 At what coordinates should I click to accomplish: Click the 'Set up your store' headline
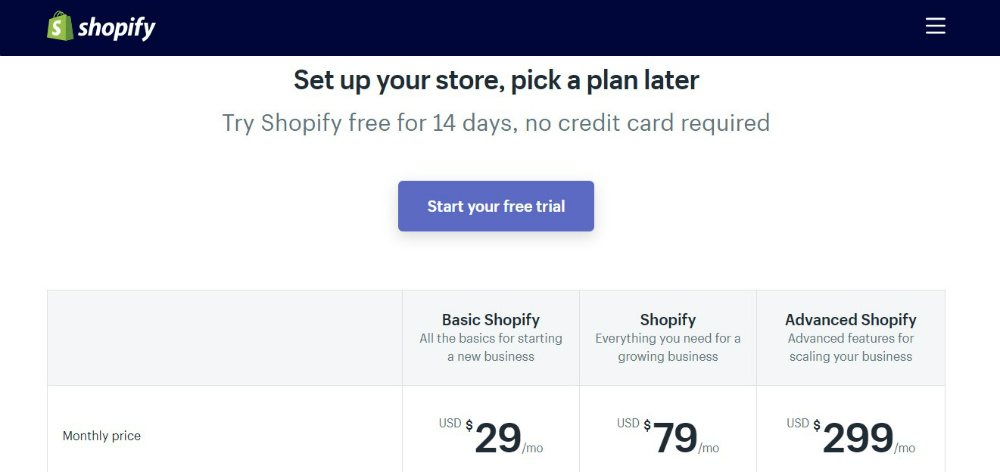click(x=496, y=80)
